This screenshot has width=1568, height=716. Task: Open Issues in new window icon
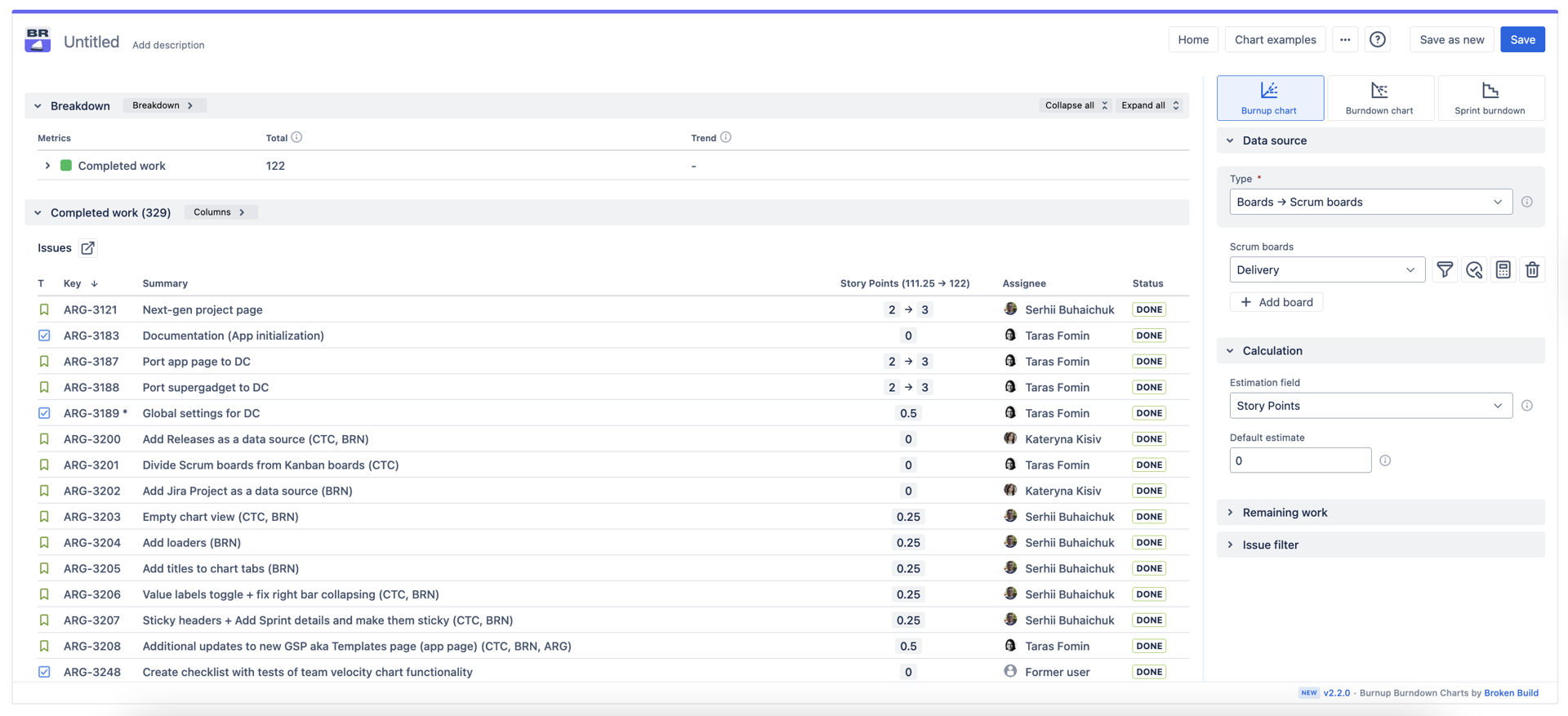[87, 248]
